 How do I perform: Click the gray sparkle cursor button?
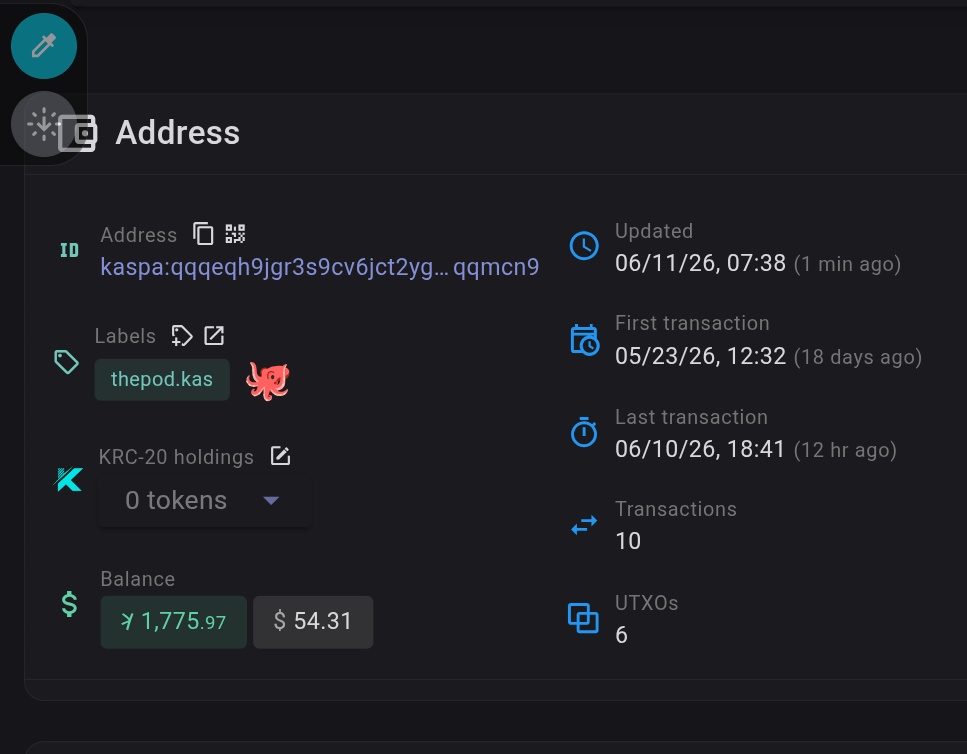[x=44, y=124]
